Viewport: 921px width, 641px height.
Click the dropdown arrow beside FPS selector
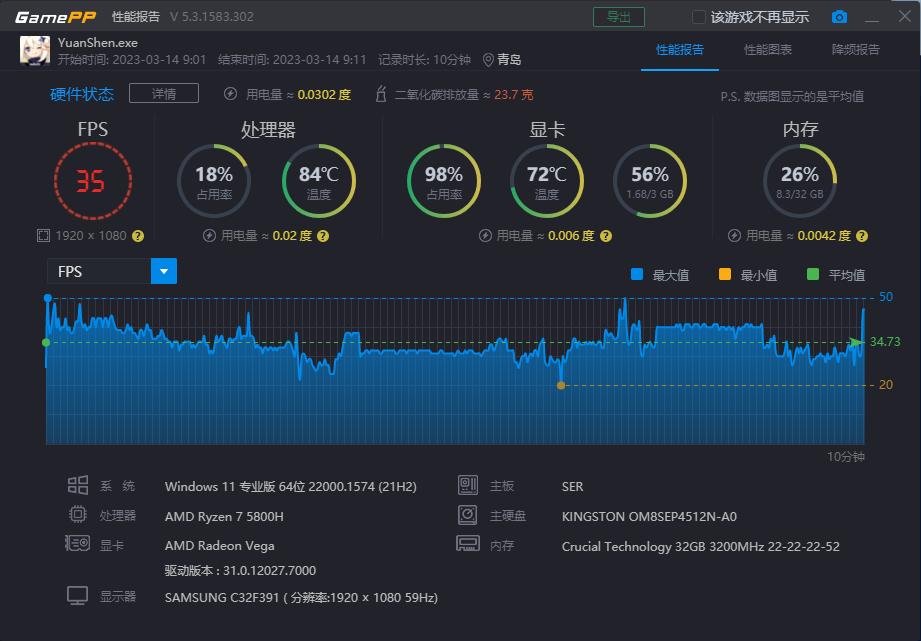[x=163, y=270]
